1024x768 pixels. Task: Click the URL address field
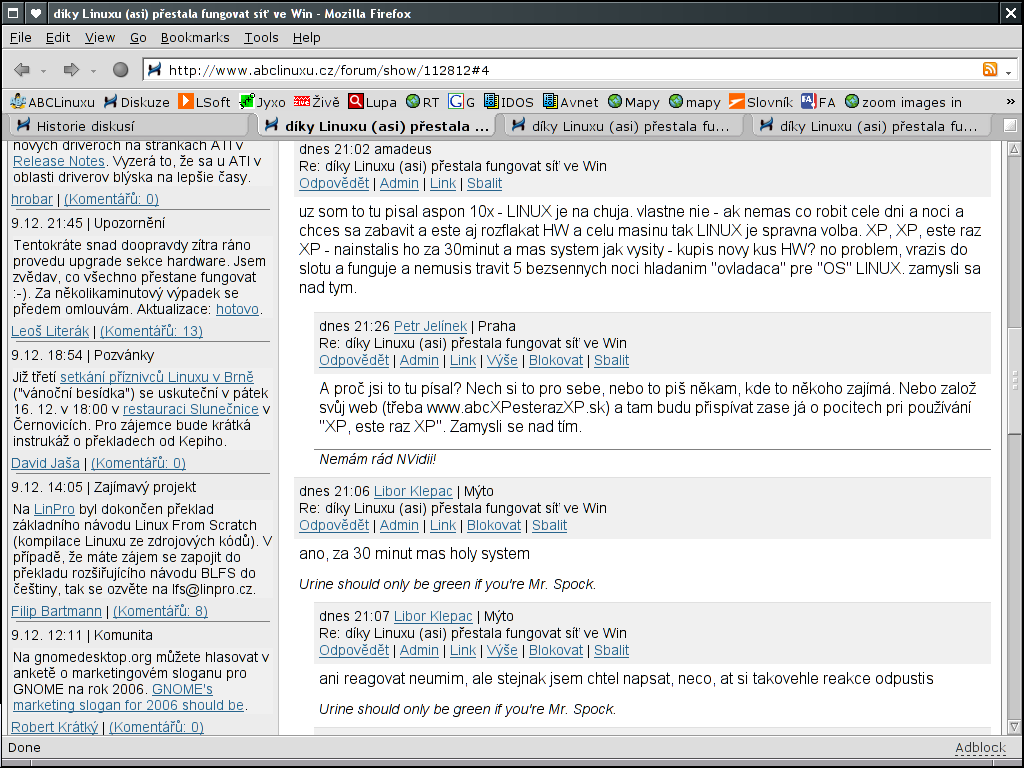pyautogui.click(x=560, y=70)
